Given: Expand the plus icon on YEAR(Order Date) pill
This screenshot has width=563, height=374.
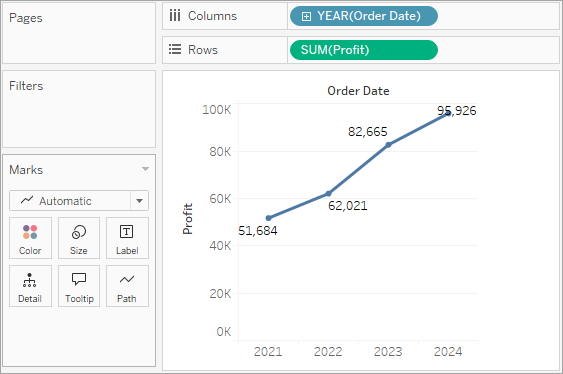Looking at the screenshot, I should pos(306,16).
